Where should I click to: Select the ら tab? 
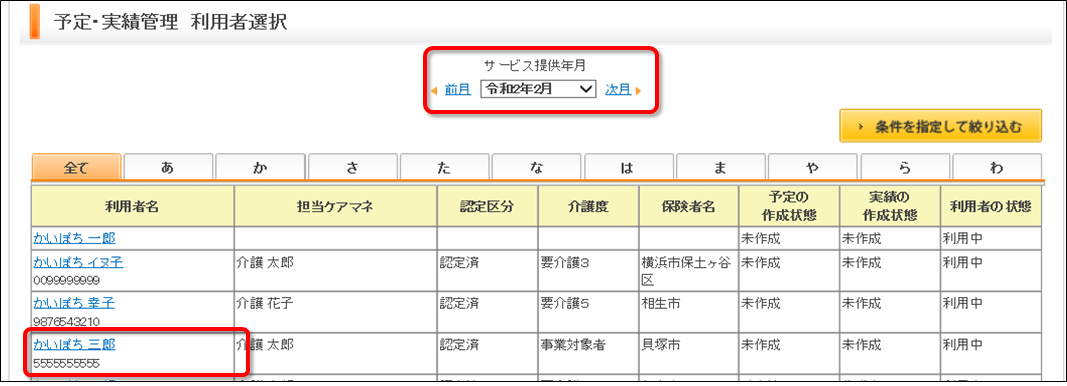click(x=905, y=167)
